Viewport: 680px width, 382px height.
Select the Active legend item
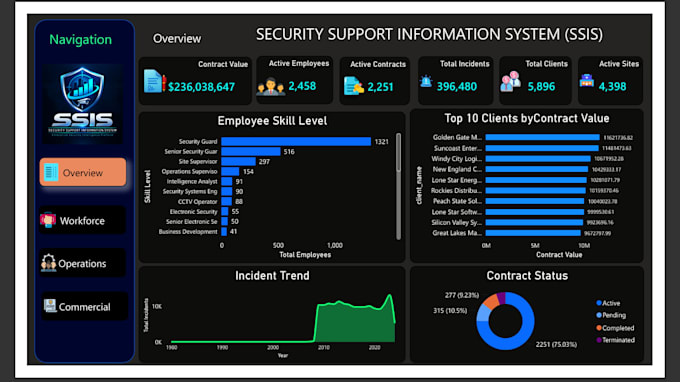tap(608, 303)
